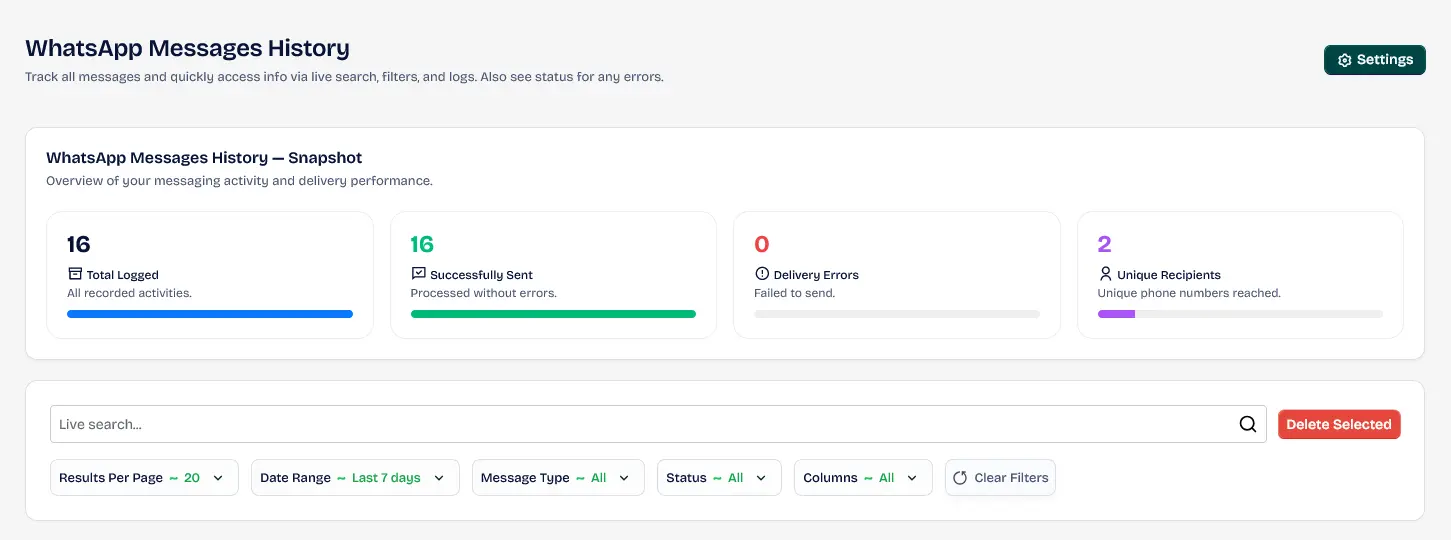Click 'Failed to send.' text
The width and height of the screenshot is (1451, 540).
tap(794, 293)
